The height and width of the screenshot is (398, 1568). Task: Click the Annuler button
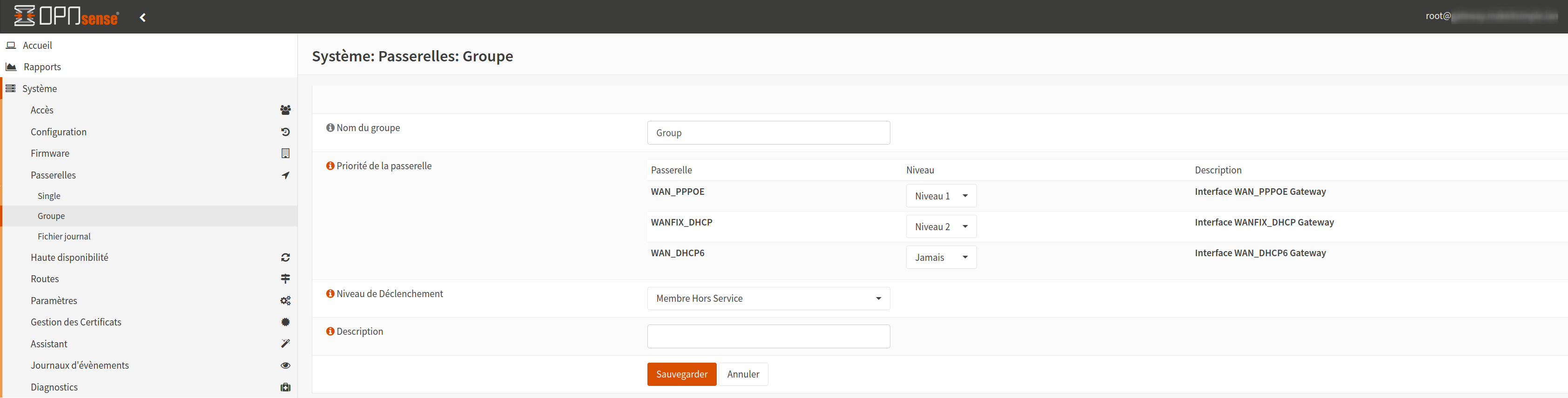coord(743,374)
